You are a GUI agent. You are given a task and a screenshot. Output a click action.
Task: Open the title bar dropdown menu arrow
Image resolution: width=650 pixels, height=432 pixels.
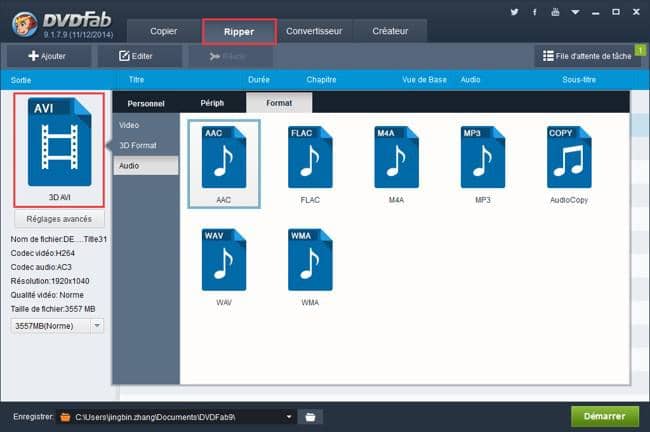[575, 12]
